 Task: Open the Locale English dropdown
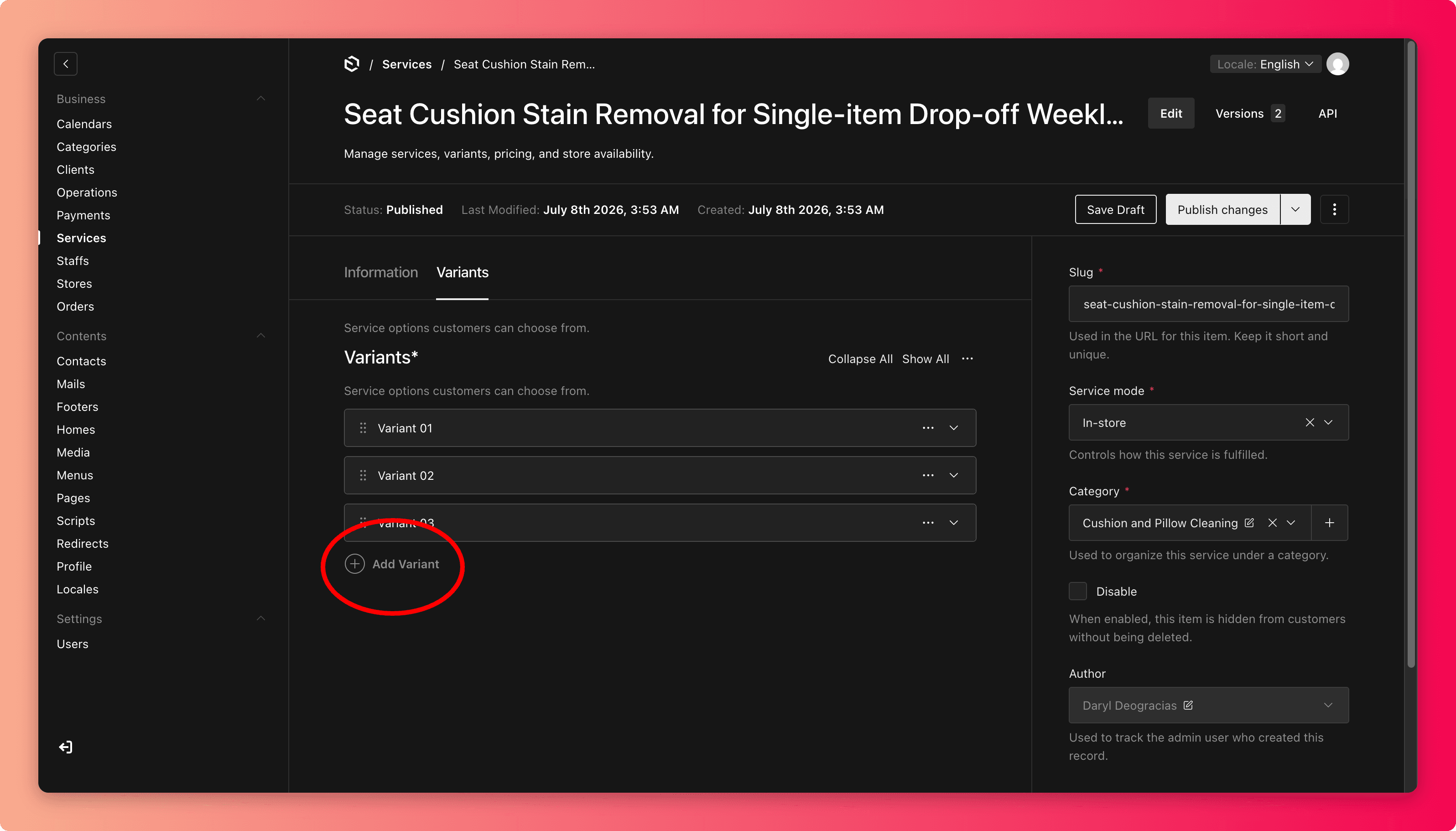pyautogui.click(x=1265, y=64)
